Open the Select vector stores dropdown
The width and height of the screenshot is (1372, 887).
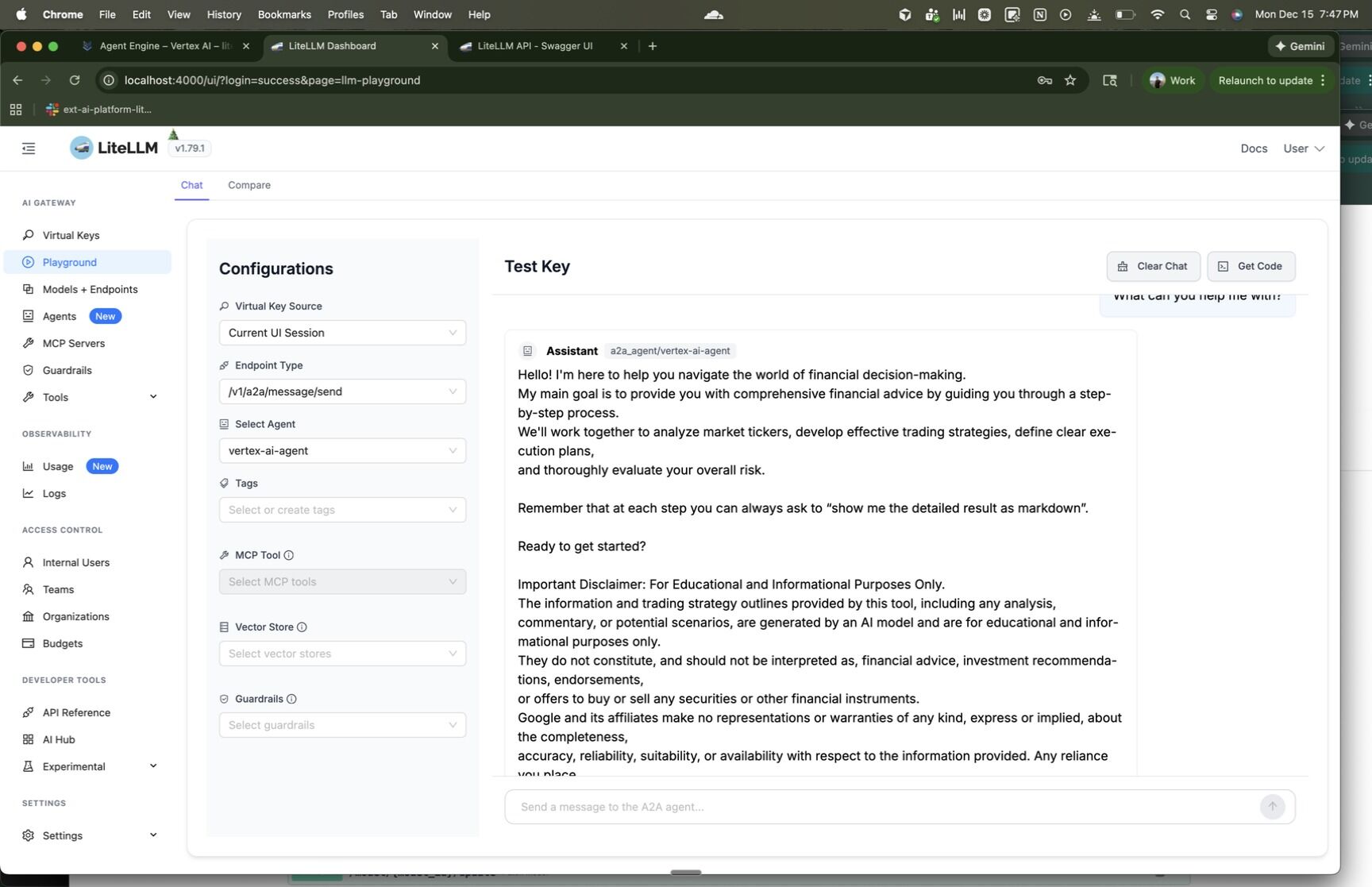[x=342, y=654]
